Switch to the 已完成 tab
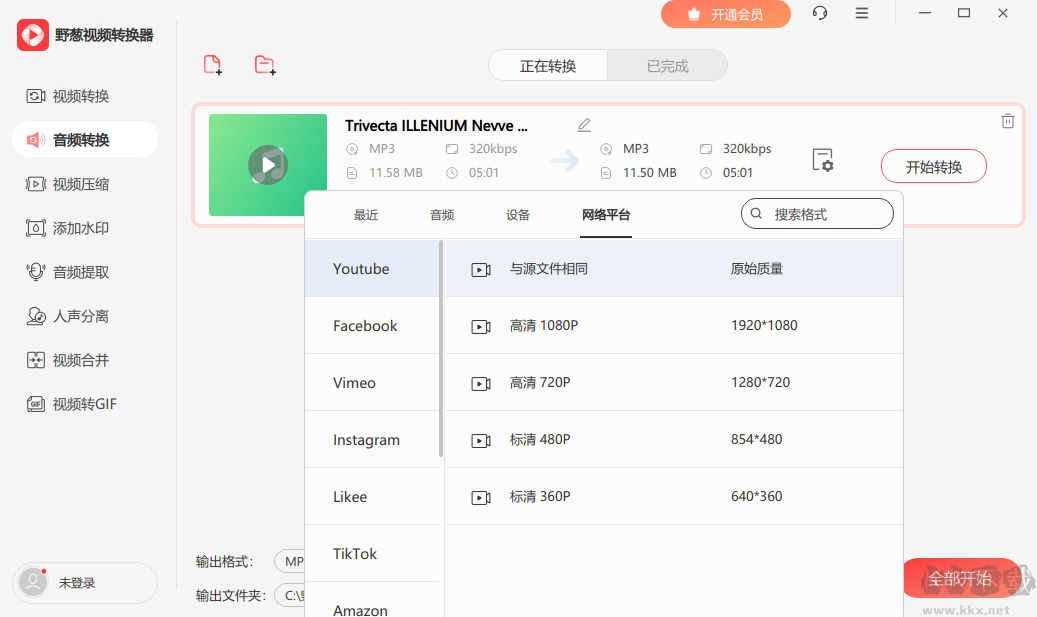The image size is (1037, 617). [x=667, y=64]
